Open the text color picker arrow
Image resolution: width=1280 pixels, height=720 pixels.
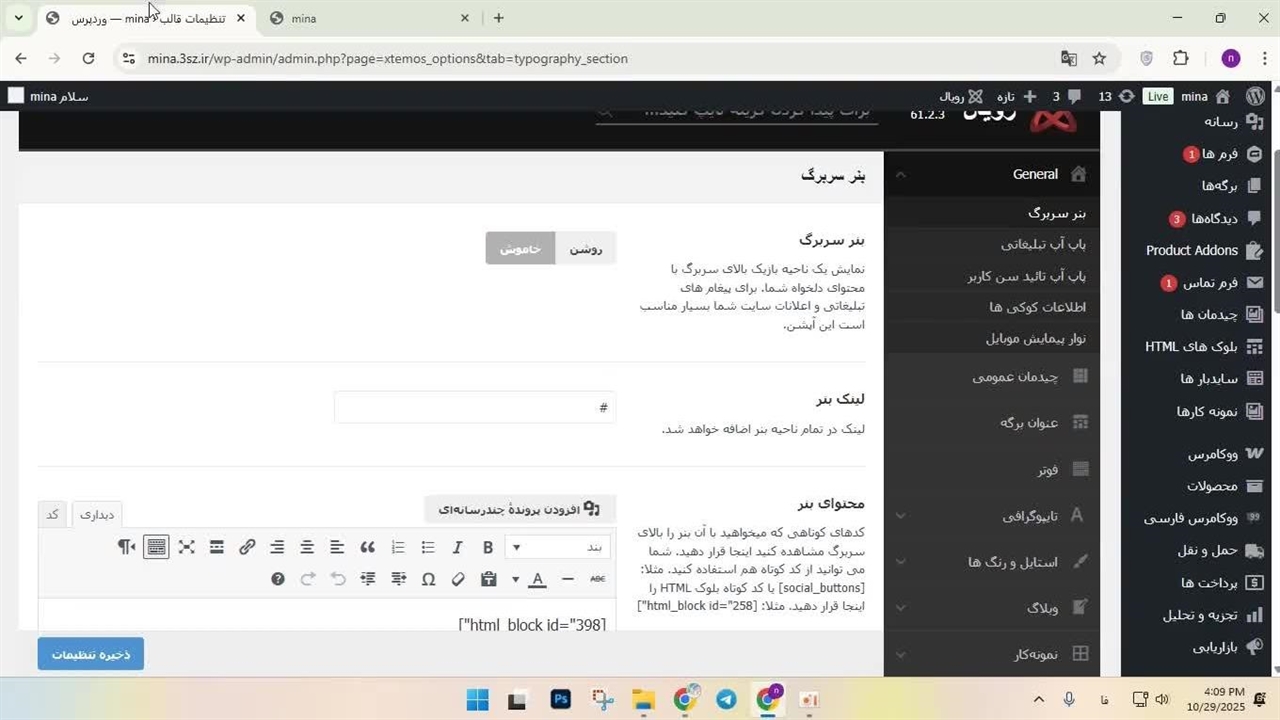[516, 579]
